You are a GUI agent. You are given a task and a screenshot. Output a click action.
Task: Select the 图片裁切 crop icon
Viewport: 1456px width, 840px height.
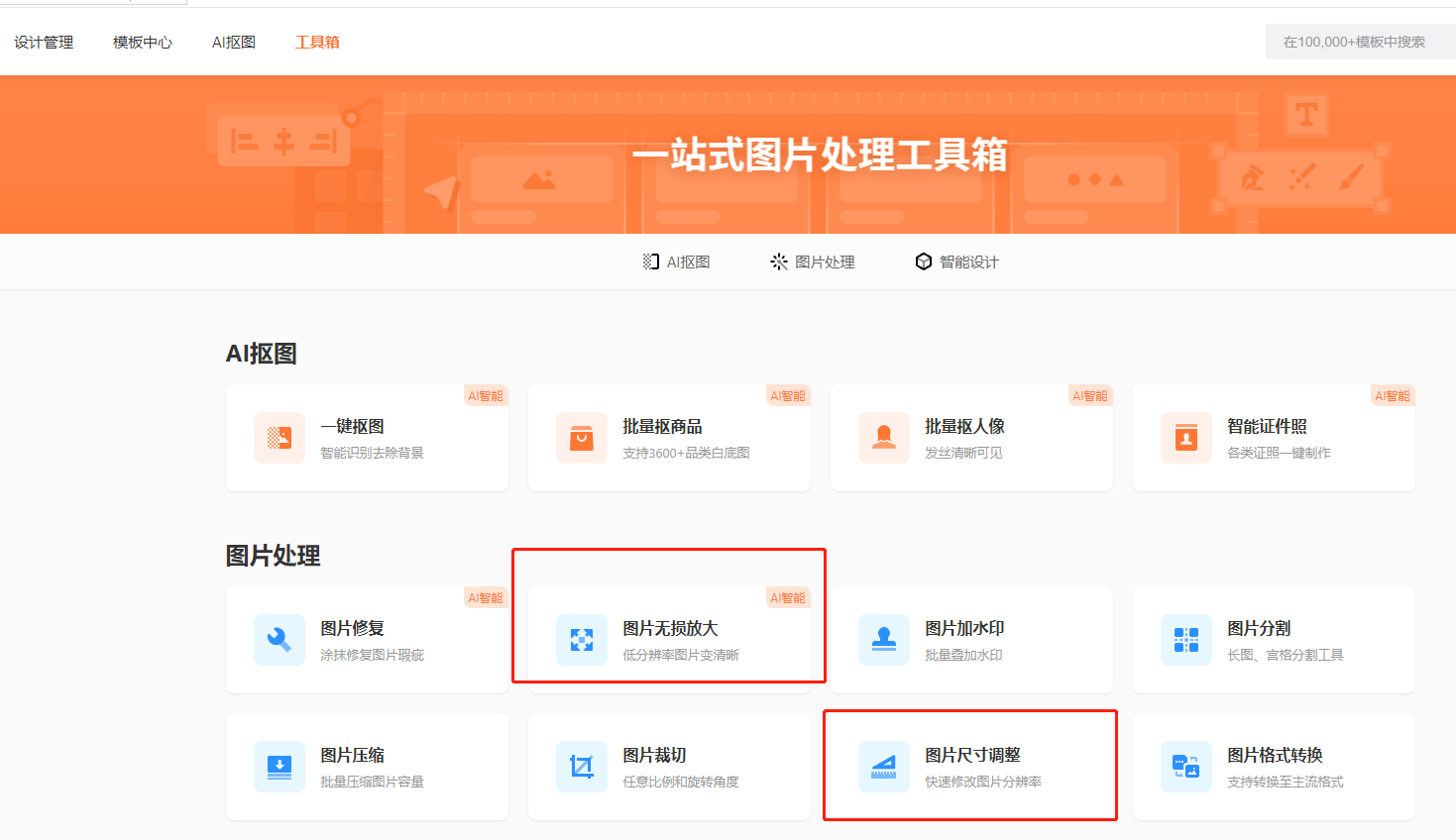point(582,767)
